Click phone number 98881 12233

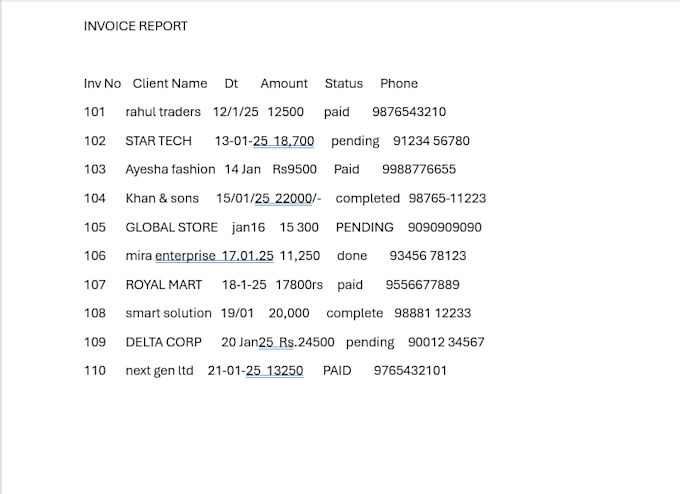click(432, 313)
